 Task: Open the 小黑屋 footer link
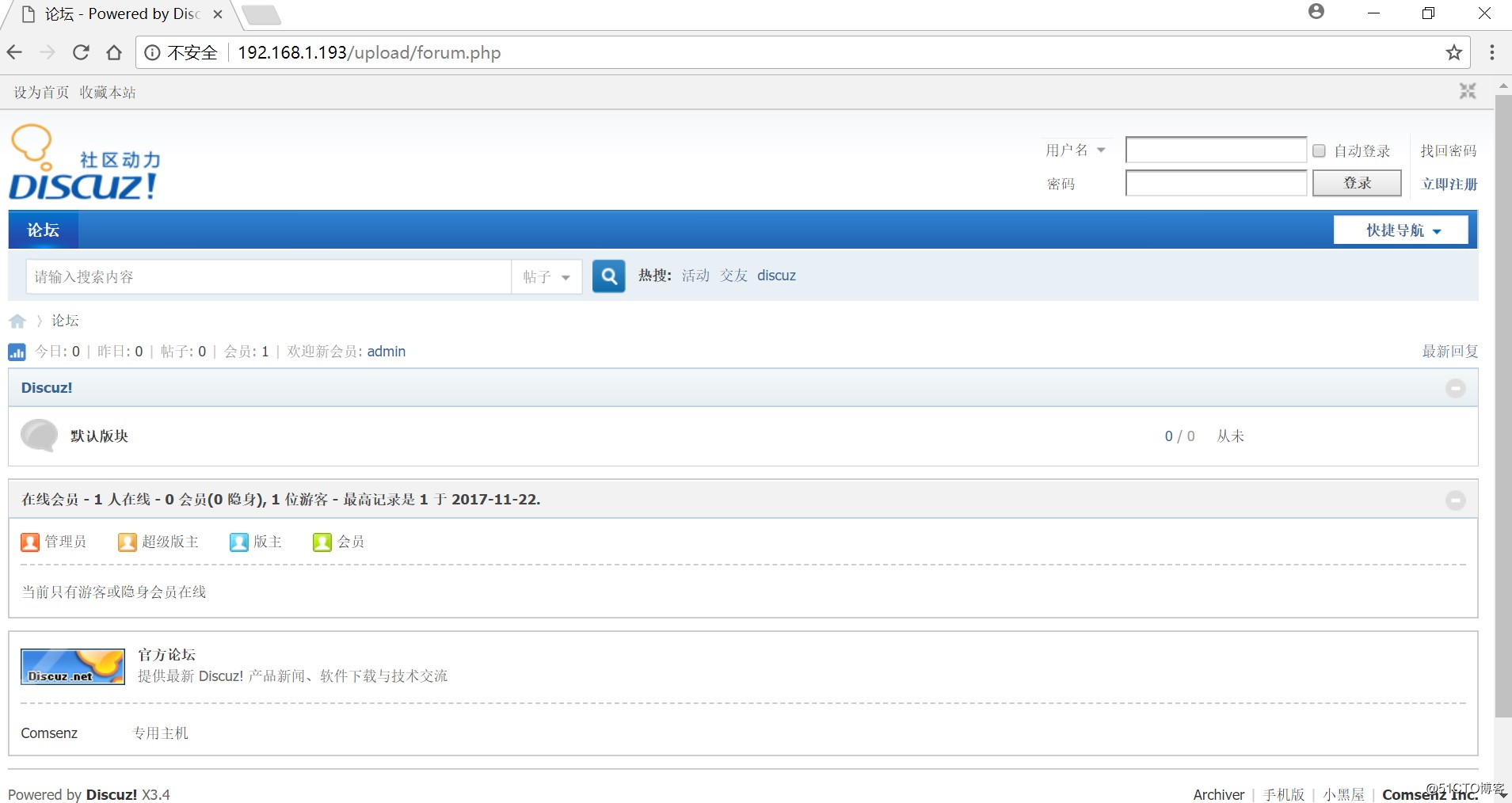(x=1344, y=794)
